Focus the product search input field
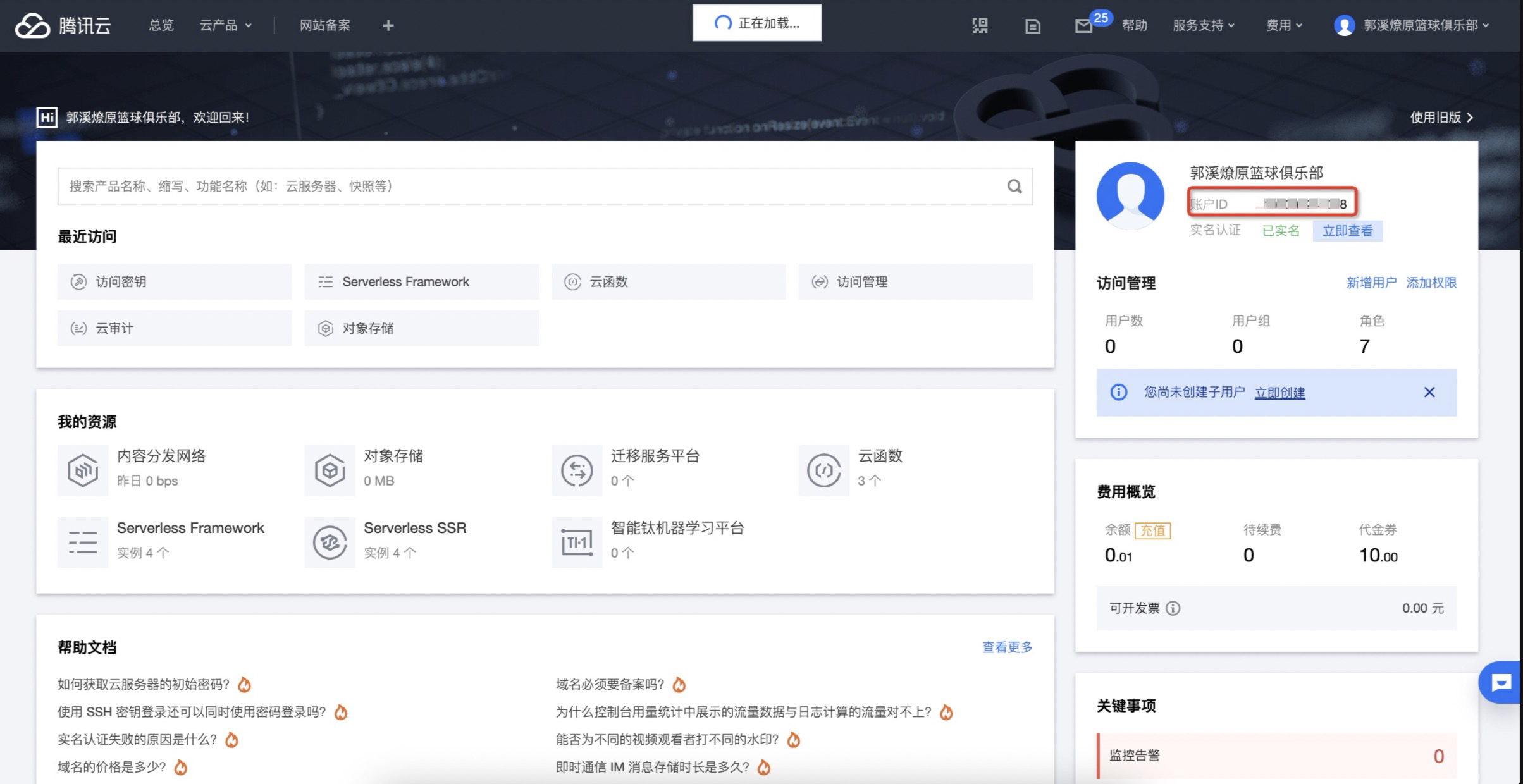This screenshot has height=784, width=1523. pos(531,187)
